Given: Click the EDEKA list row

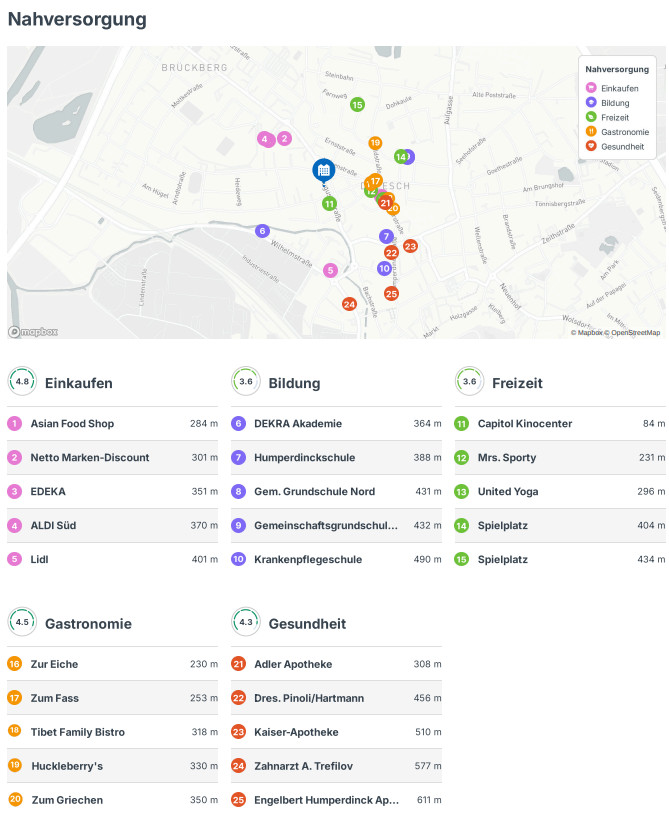Looking at the screenshot, I should point(112,492).
